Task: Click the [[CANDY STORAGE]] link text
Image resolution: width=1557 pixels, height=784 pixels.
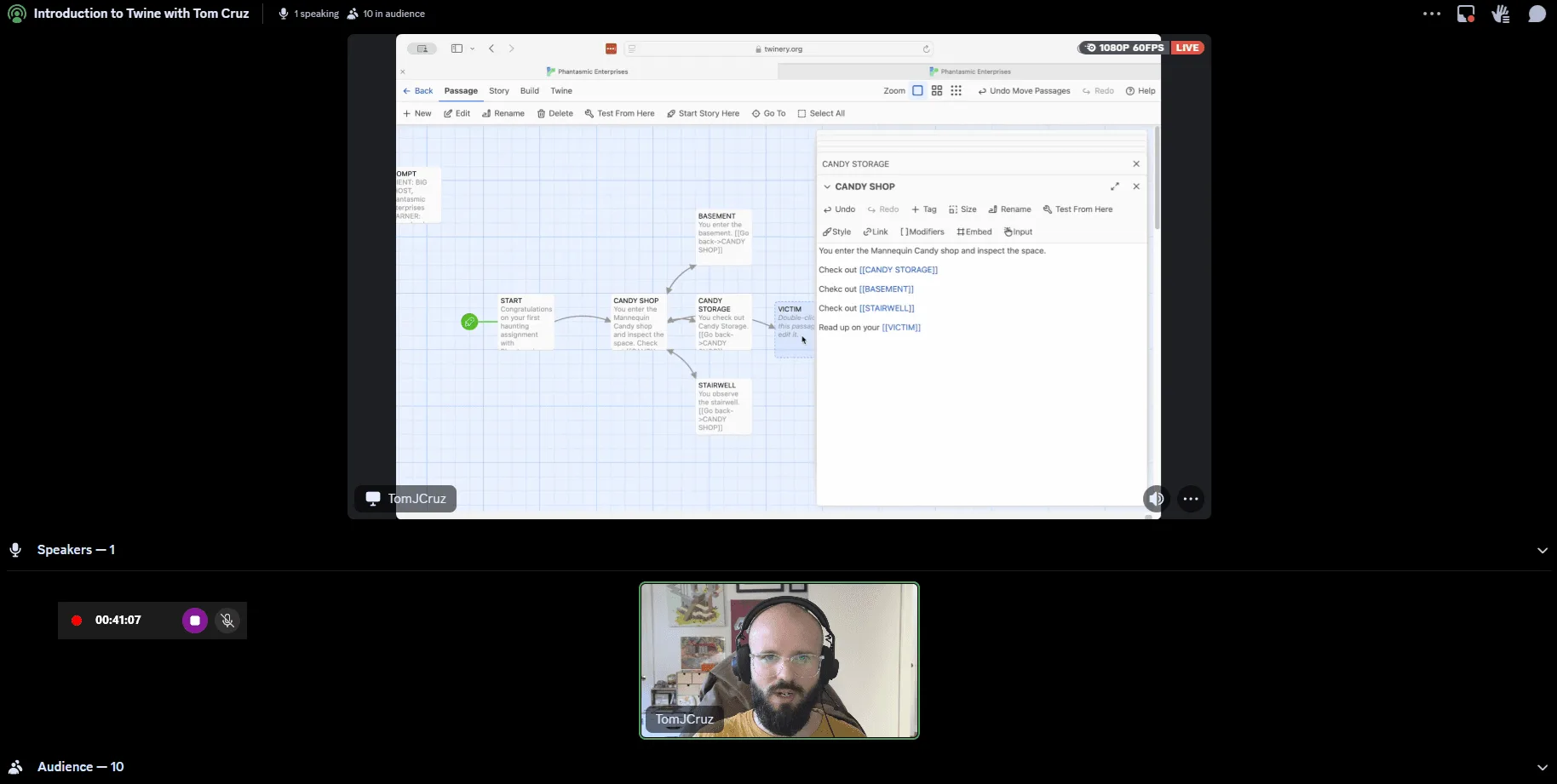Action: point(899,270)
